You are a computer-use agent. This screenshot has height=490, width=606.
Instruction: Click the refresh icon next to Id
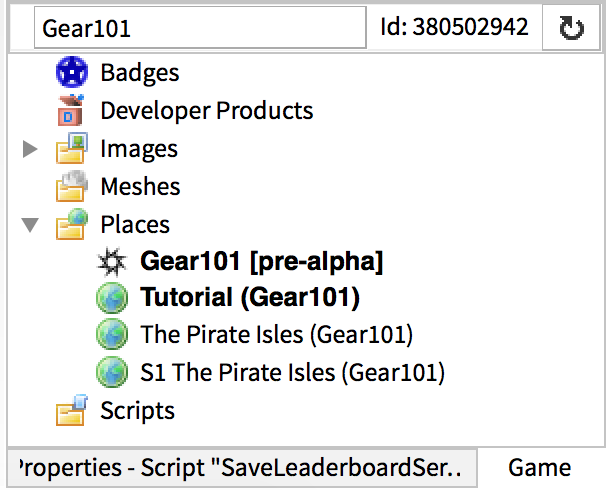pos(570,28)
